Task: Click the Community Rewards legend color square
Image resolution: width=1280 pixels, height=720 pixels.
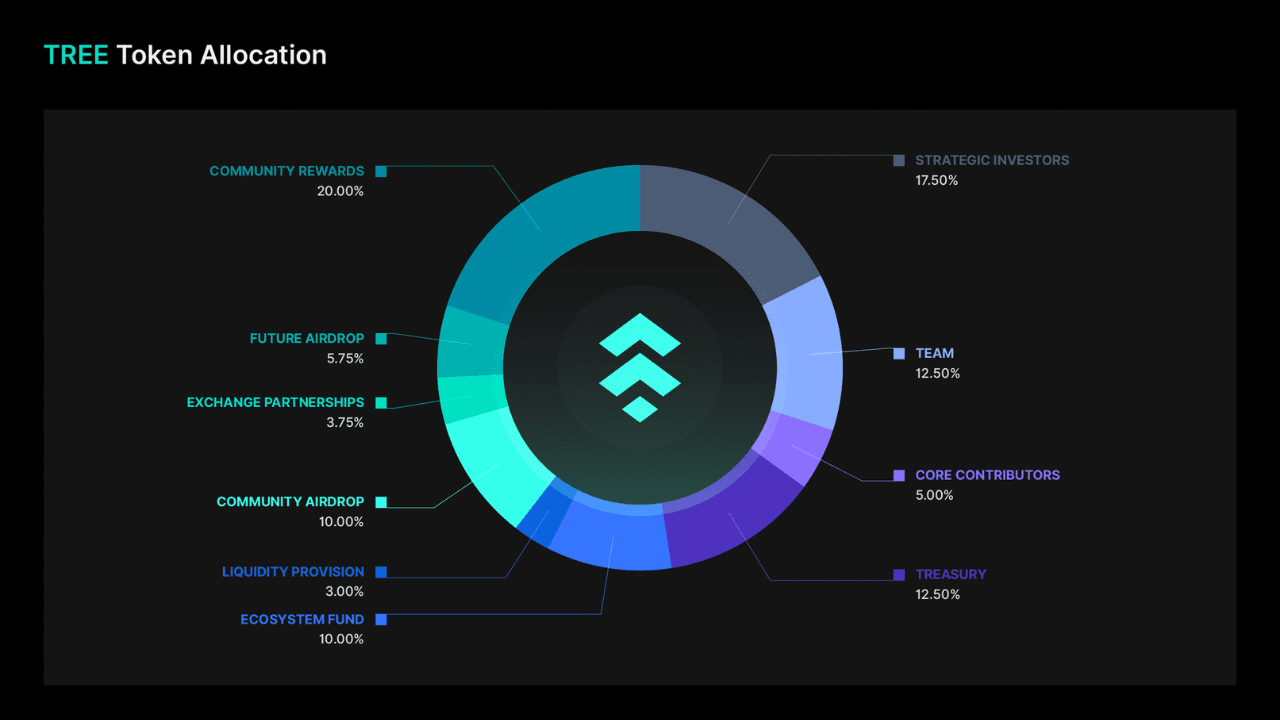Action: point(381,171)
